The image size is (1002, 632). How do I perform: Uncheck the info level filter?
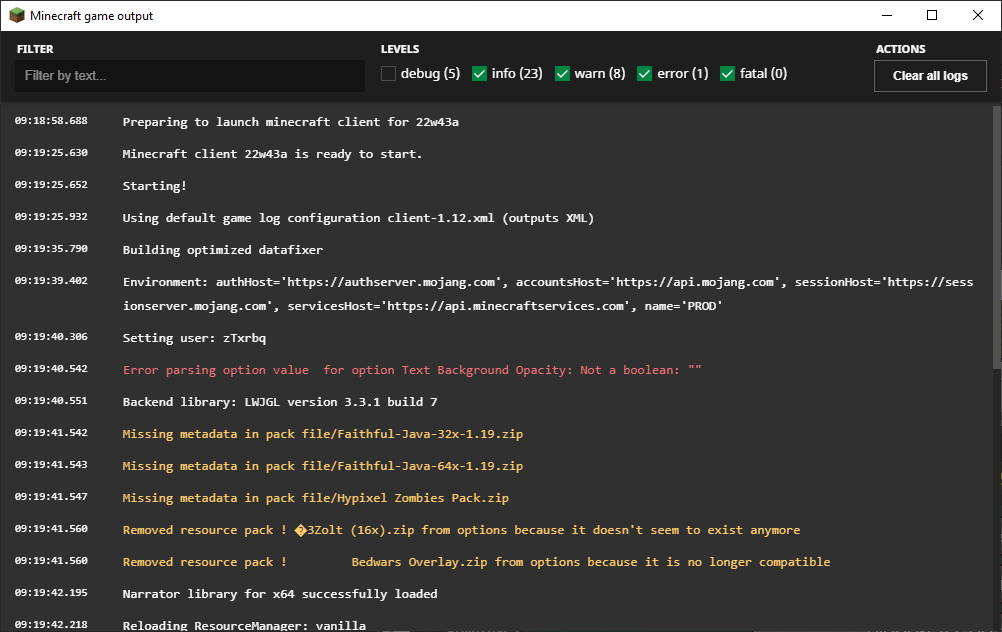(480, 73)
